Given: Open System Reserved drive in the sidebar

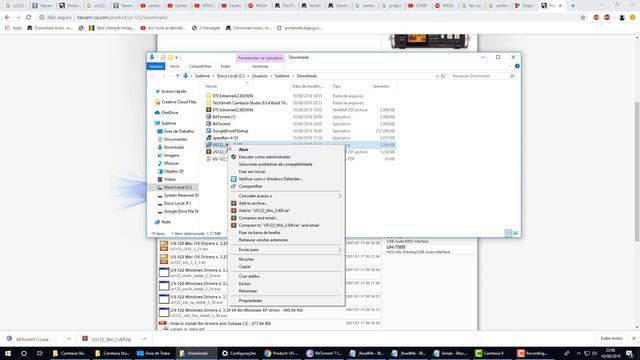Looking at the screenshot, I should [181, 196].
